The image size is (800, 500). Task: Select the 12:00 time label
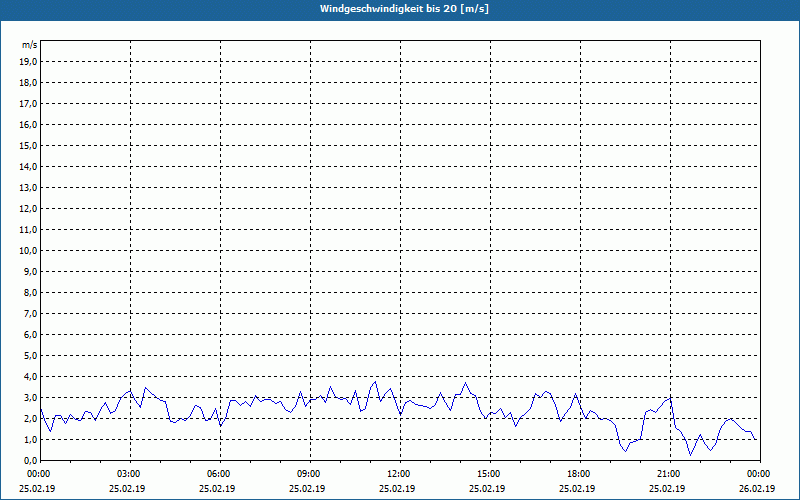399,474
